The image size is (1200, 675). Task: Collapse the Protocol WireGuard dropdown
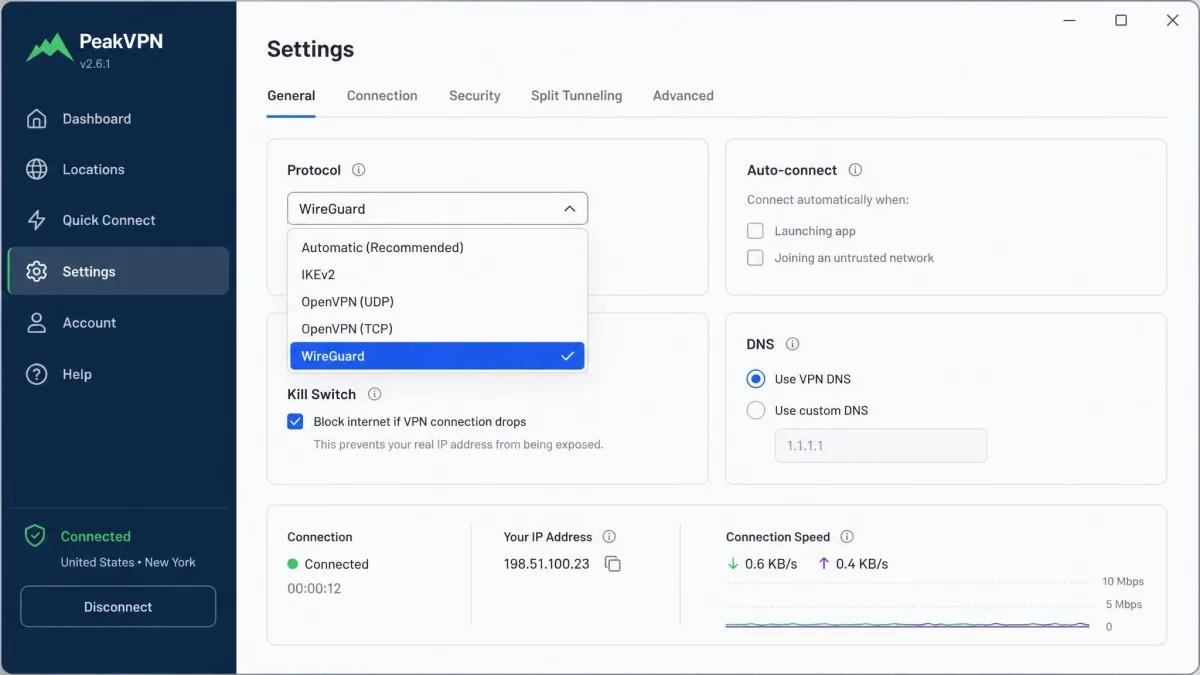click(x=437, y=209)
